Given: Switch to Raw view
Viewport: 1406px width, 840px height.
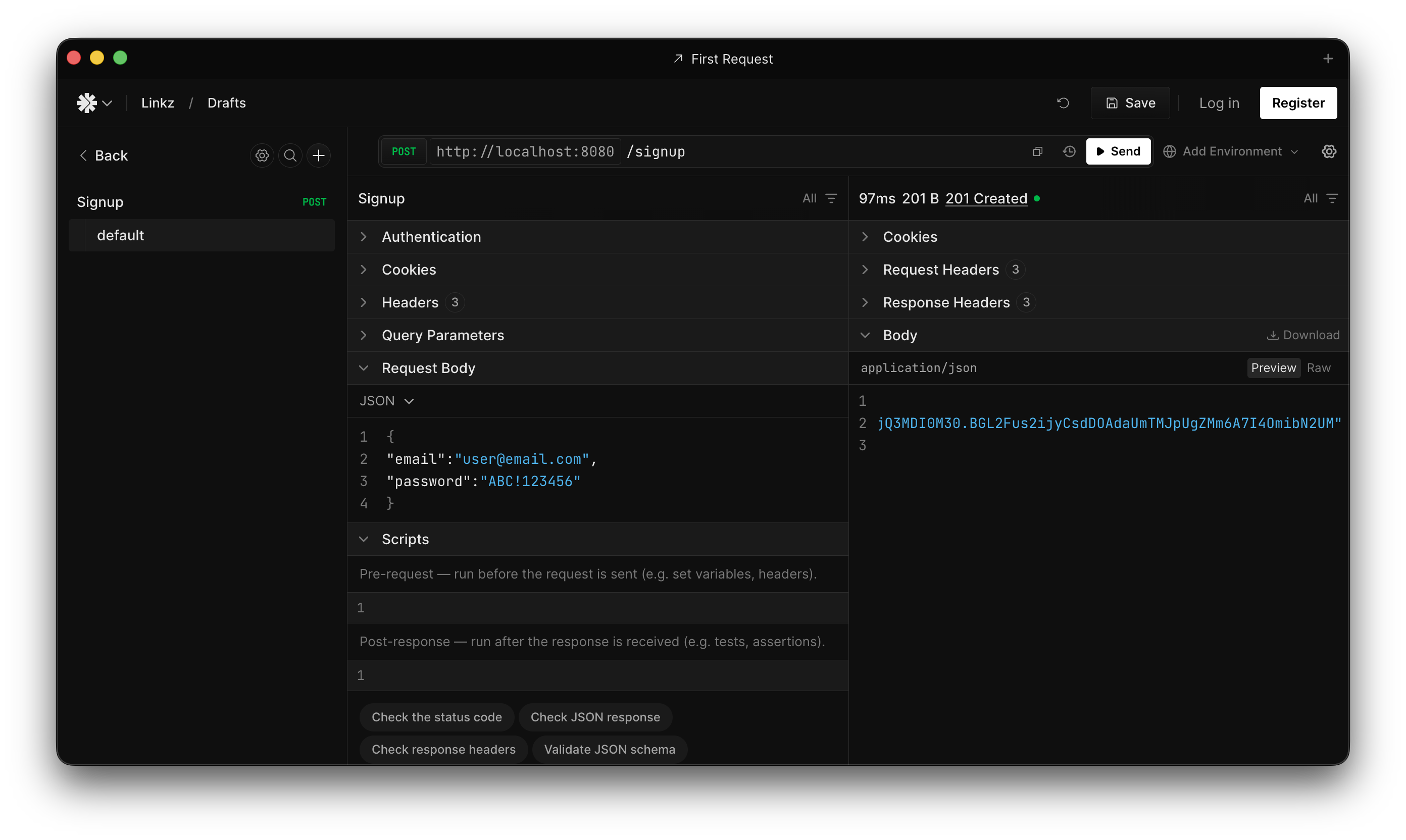Looking at the screenshot, I should 1318,368.
